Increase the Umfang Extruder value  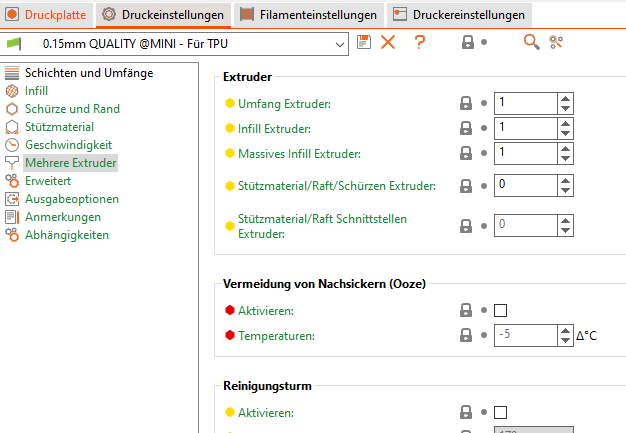click(566, 97)
